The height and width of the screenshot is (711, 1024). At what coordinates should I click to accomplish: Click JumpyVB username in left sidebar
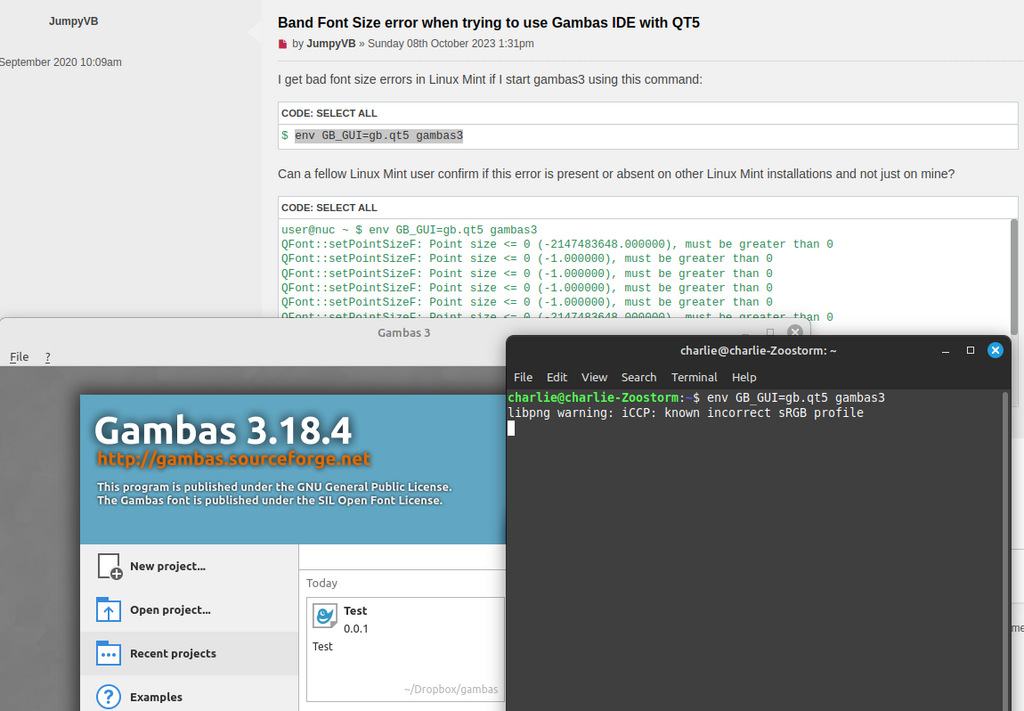pos(74,22)
